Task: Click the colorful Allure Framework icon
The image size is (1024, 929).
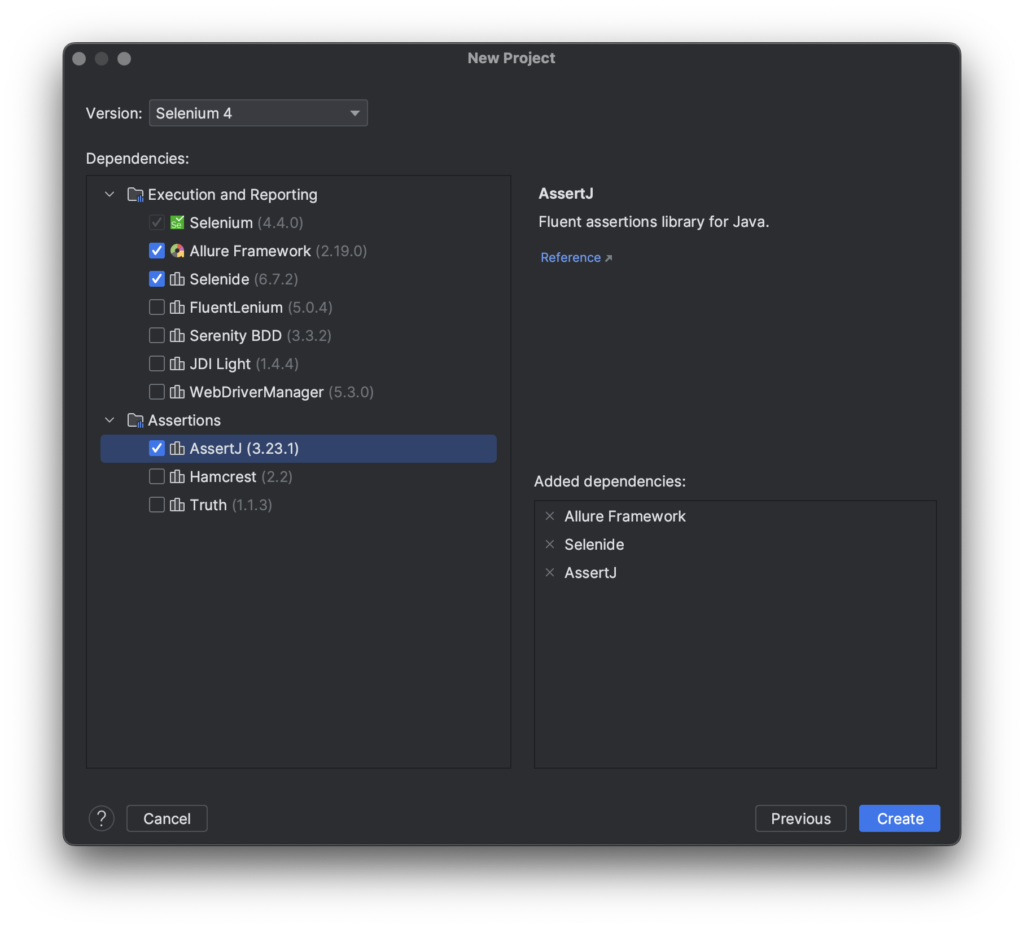Action: [178, 250]
